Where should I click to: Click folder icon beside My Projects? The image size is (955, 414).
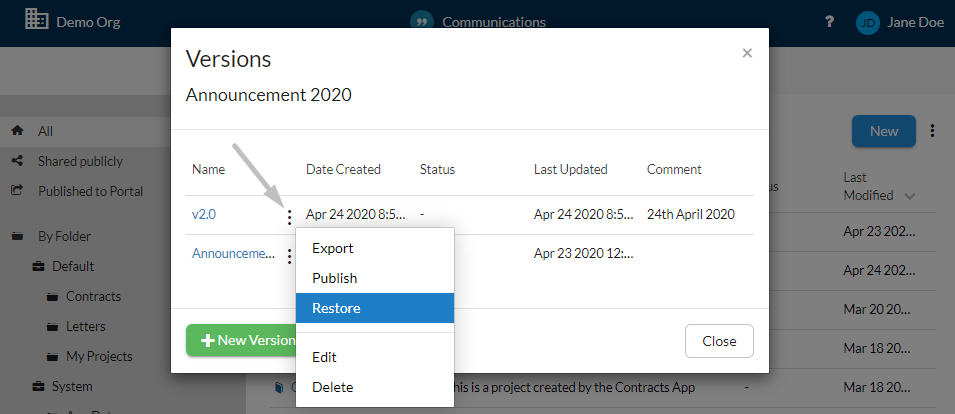pyautogui.click(x=53, y=356)
